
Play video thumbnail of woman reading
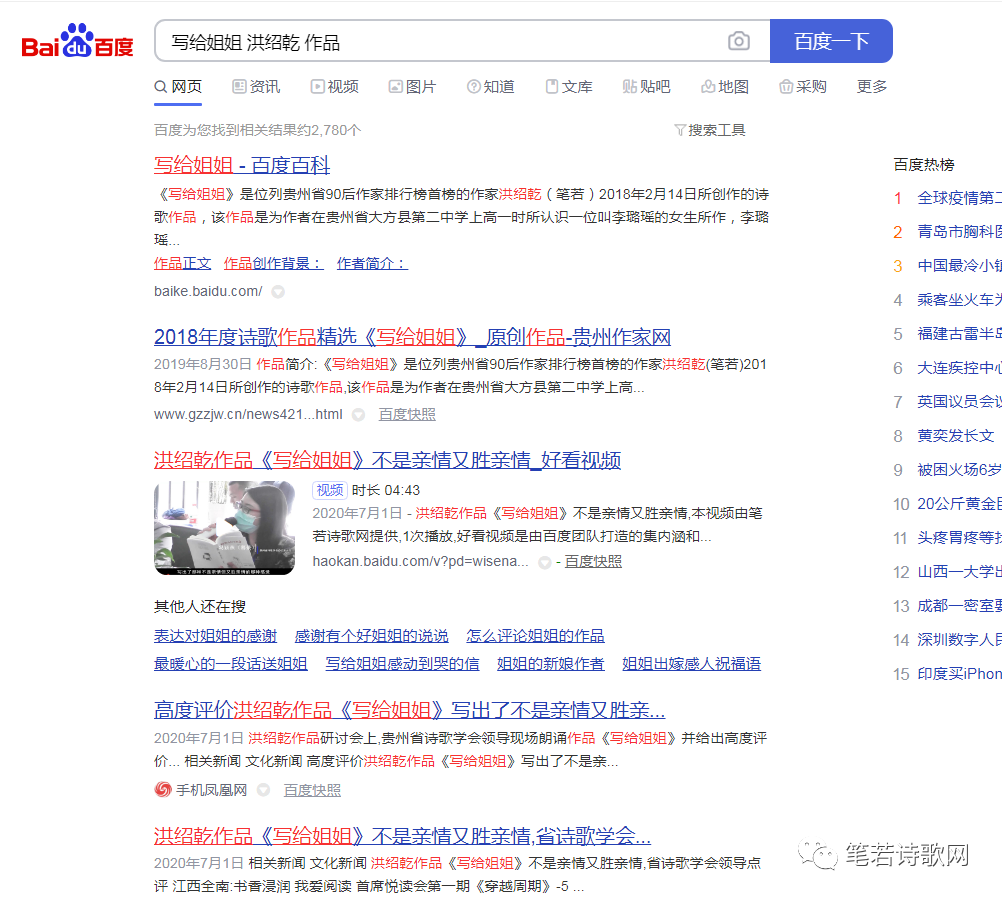coord(224,528)
